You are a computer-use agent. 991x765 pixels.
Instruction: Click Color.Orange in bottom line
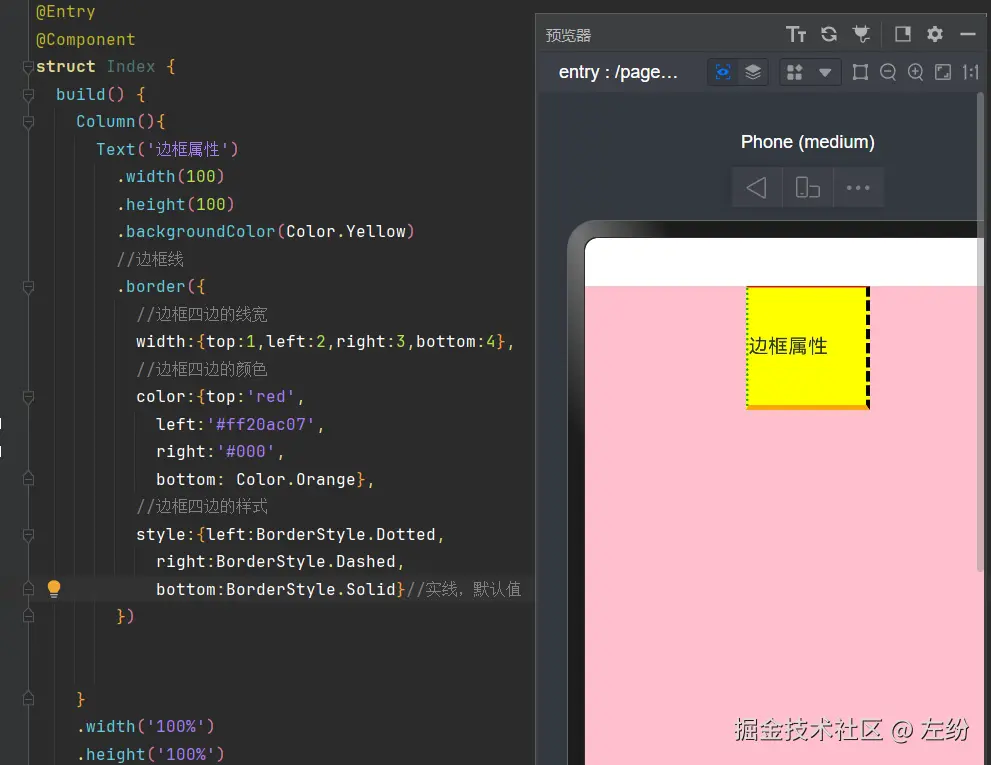(x=296, y=479)
